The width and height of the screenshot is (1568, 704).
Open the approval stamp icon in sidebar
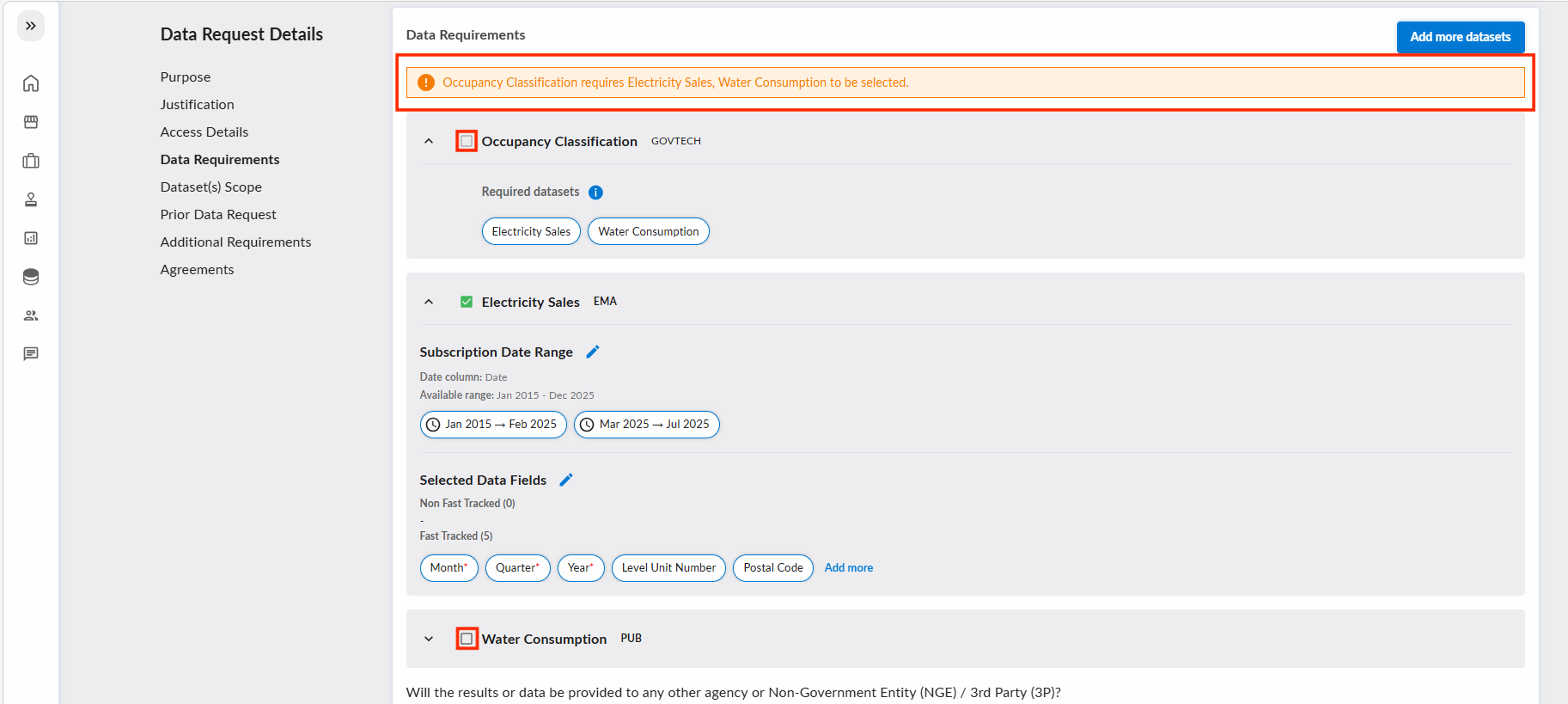coord(31,199)
